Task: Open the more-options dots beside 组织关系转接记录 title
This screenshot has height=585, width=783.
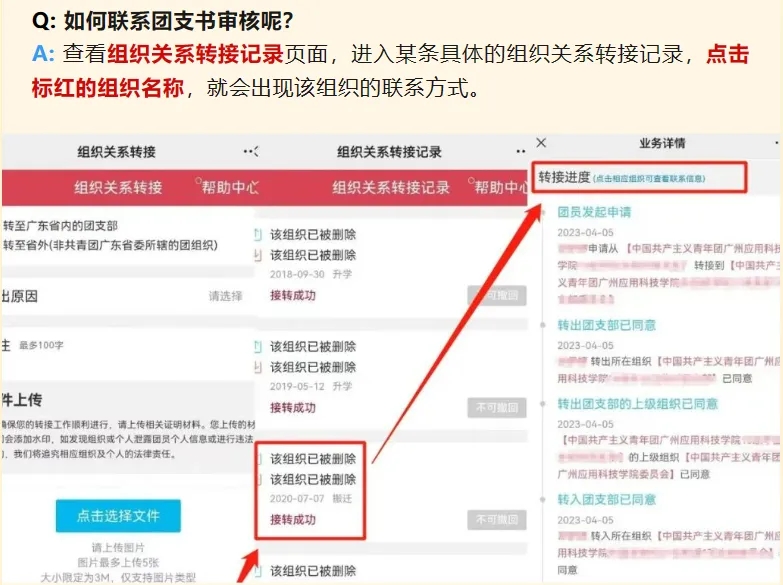Action: coord(521,151)
